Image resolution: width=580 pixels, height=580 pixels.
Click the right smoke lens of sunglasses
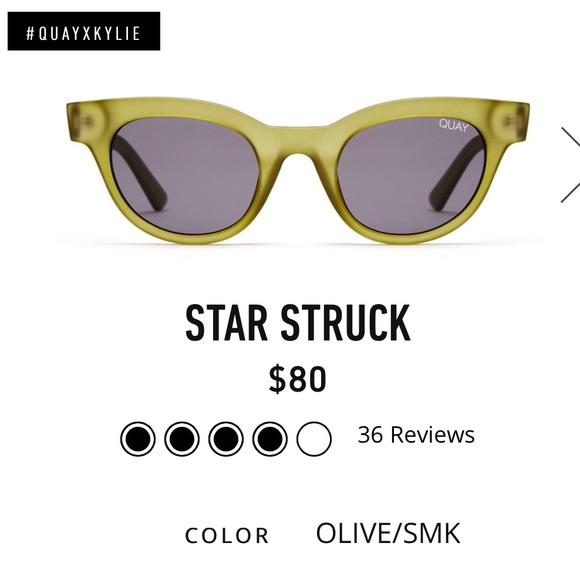411,176
